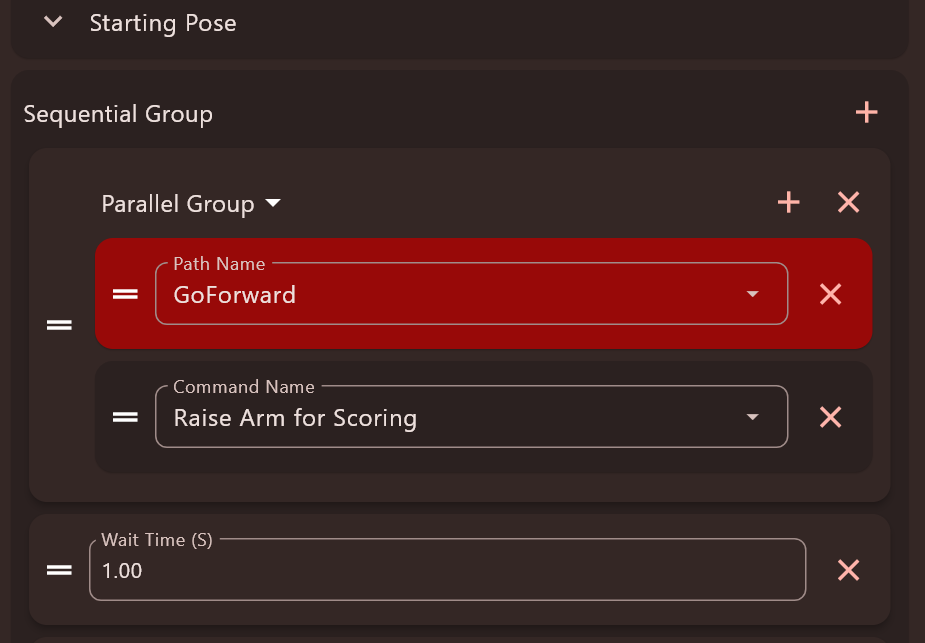Remove the Parallel Group
Image resolution: width=925 pixels, height=643 pixels.
click(848, 202)
